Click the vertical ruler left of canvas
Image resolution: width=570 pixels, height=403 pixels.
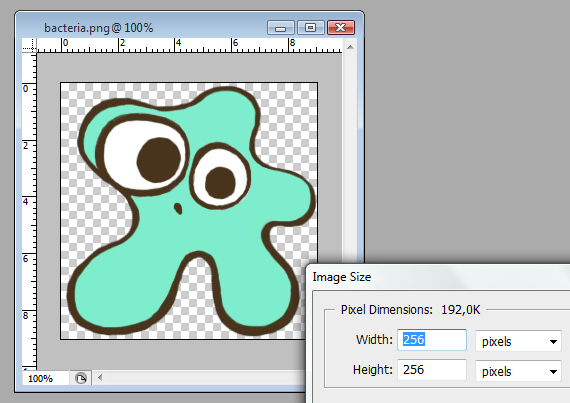click(x=29, y=211)
